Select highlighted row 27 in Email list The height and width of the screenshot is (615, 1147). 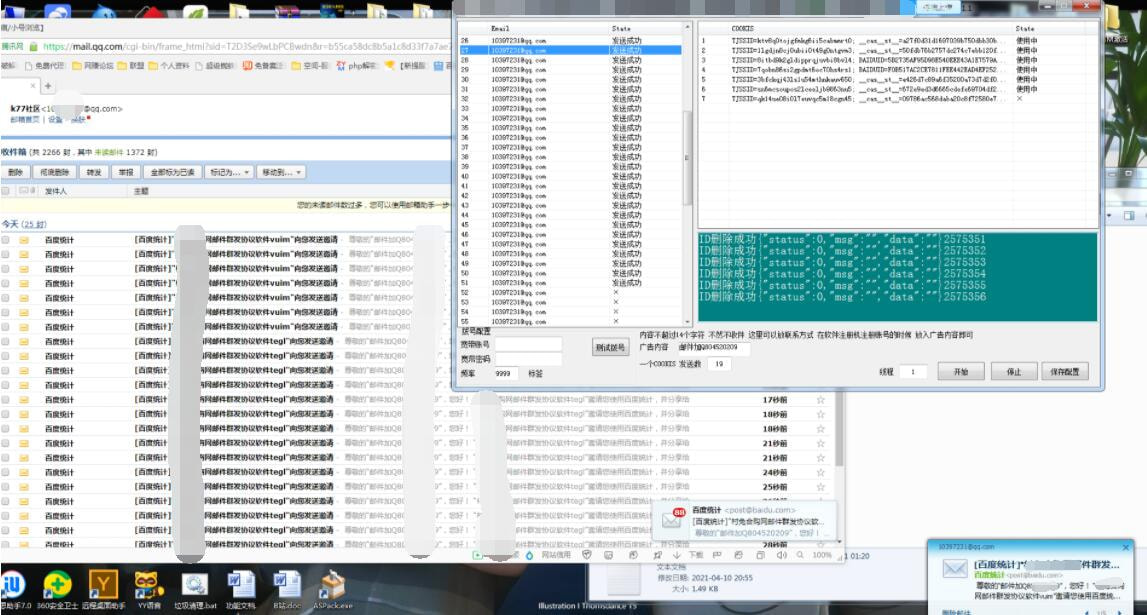[571, 50]
